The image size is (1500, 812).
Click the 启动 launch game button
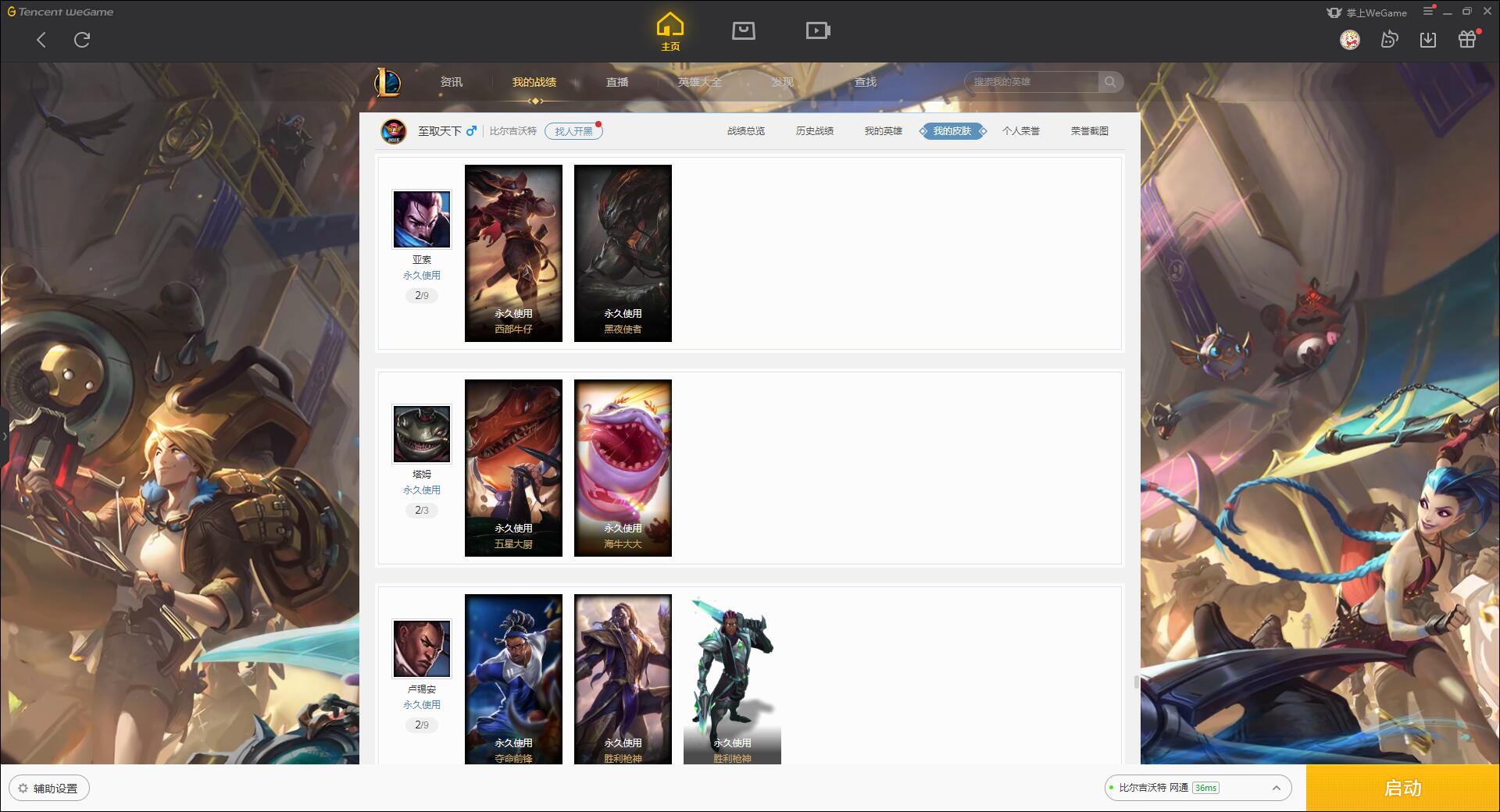1403,789
